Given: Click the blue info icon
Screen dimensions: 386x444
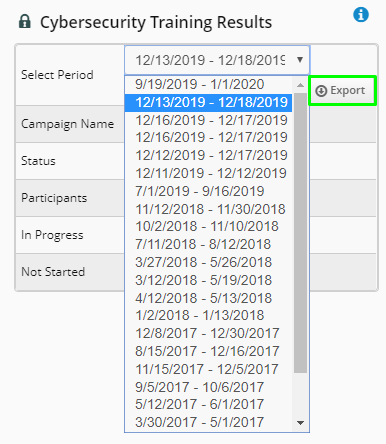Looking at the screenshot, I should point(361,15).
